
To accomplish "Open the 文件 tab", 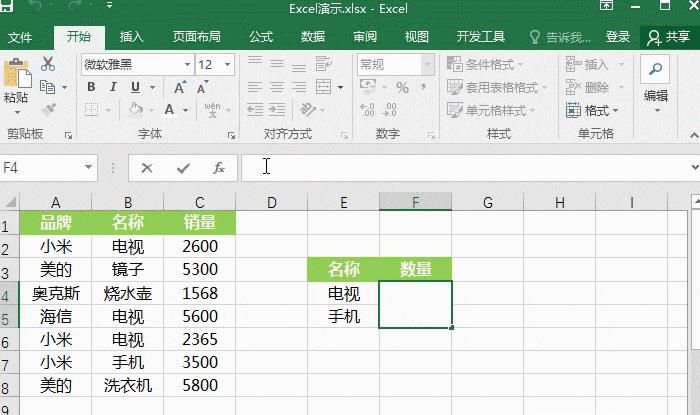I will click(20, 37).
